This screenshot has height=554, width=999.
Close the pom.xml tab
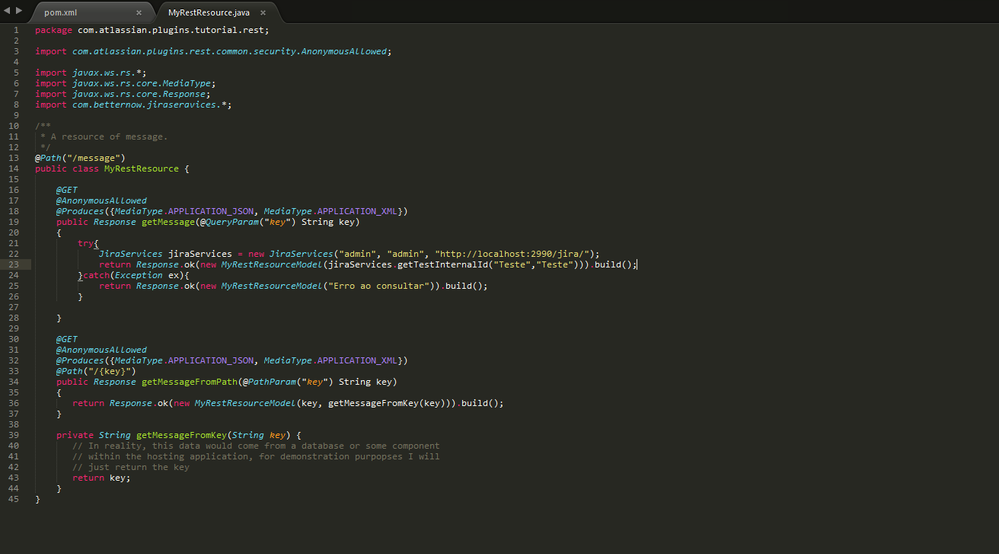pyautogui.click(x=139, y=13)
